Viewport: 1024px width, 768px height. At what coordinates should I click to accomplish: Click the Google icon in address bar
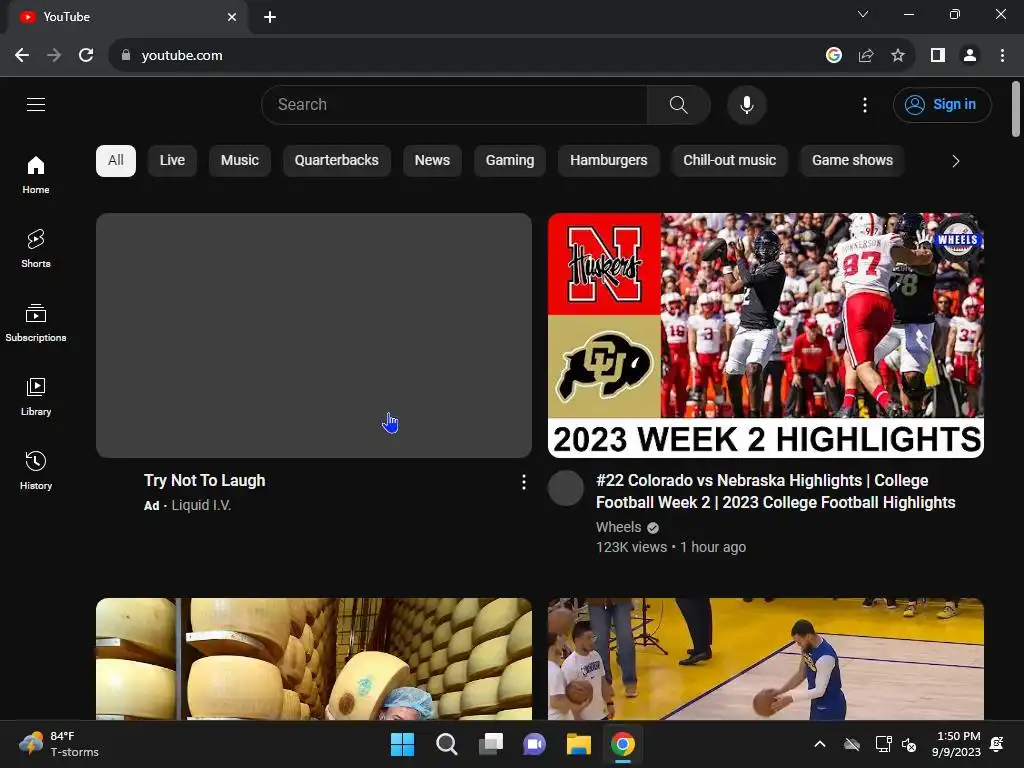coord(833,56)
